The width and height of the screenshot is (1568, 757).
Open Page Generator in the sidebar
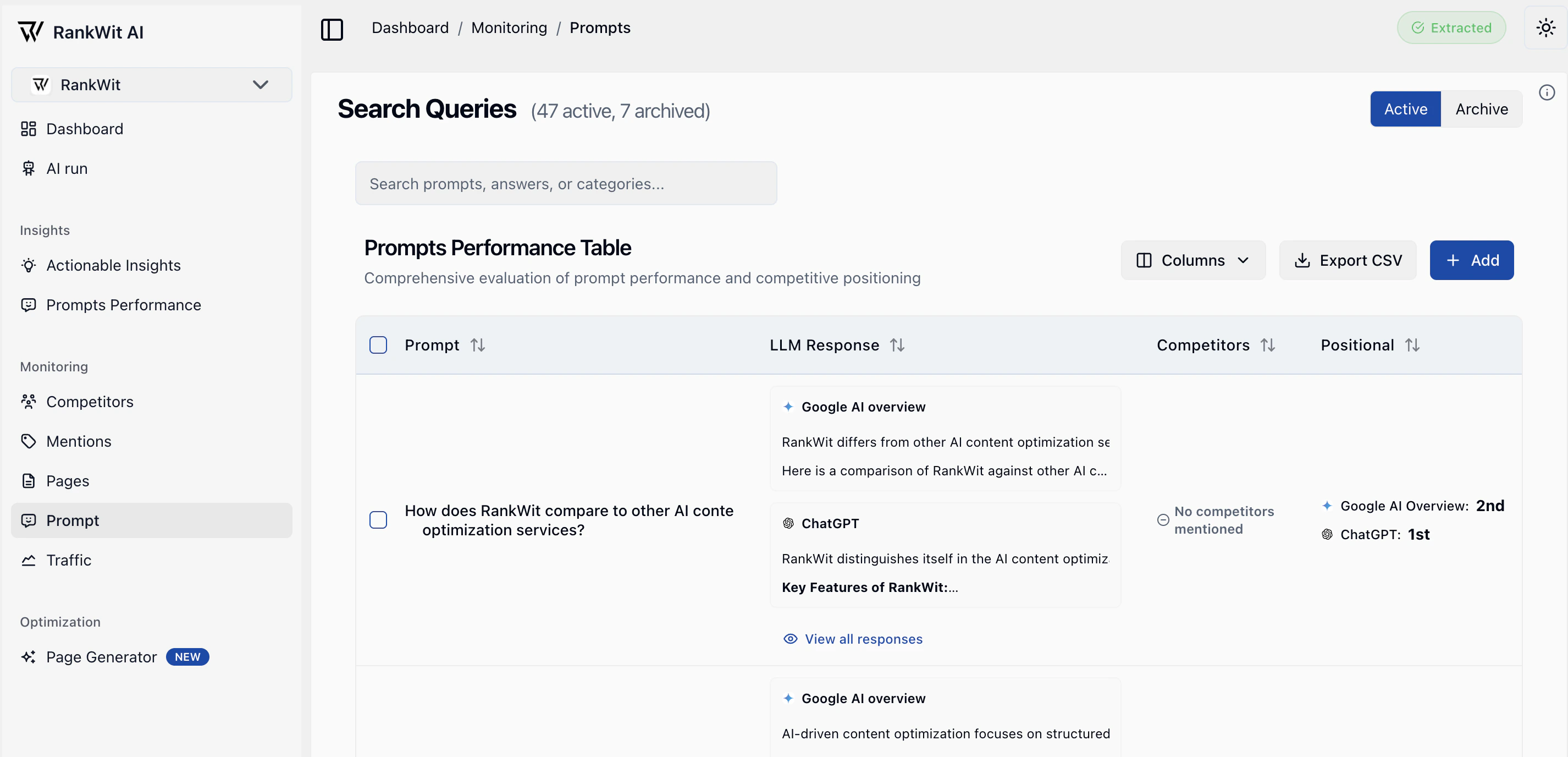(152, 656)
